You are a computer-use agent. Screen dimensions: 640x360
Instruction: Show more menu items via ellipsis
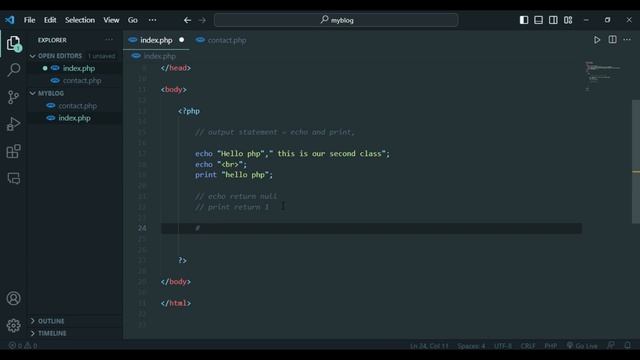click(152, 20)
